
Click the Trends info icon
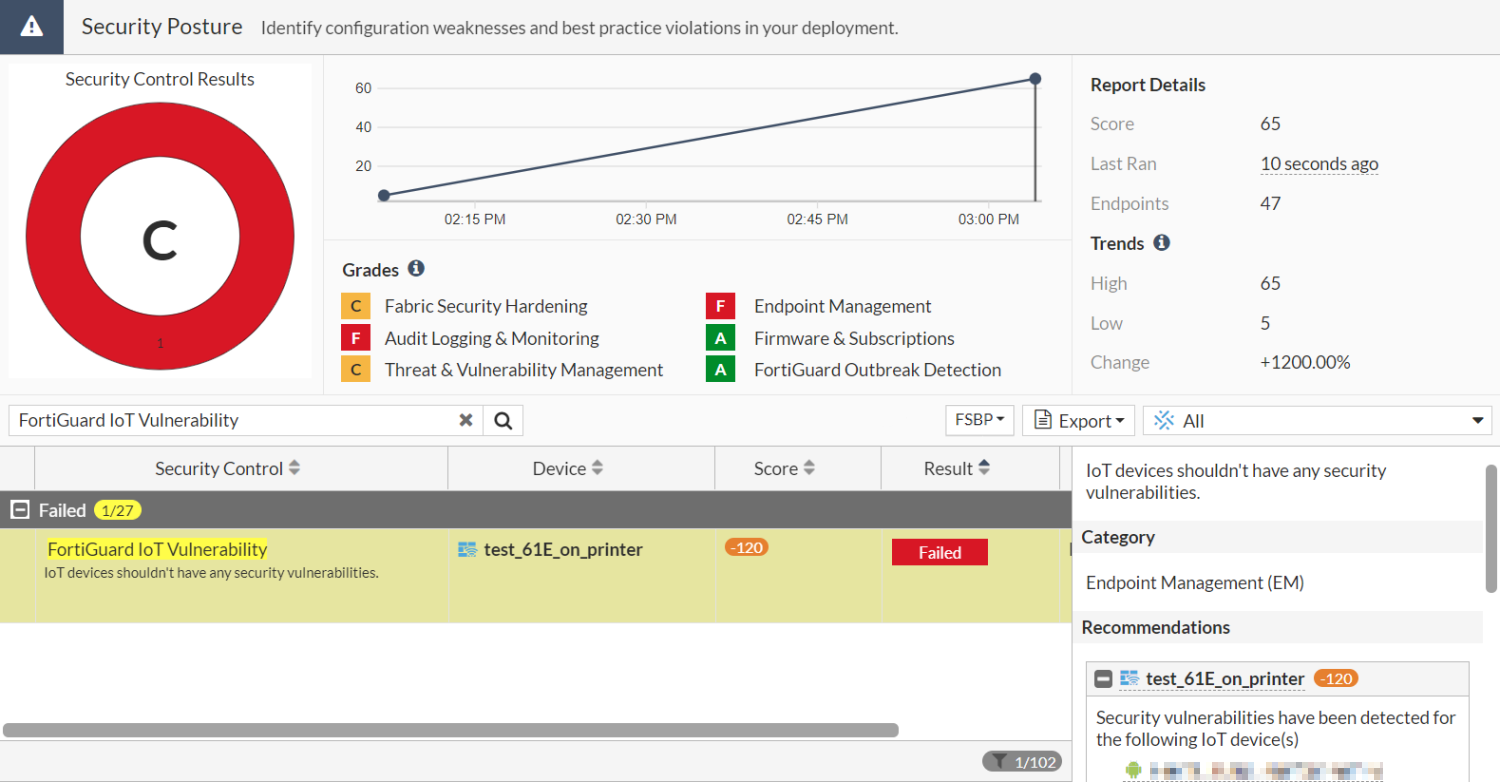click(1161, 243)
